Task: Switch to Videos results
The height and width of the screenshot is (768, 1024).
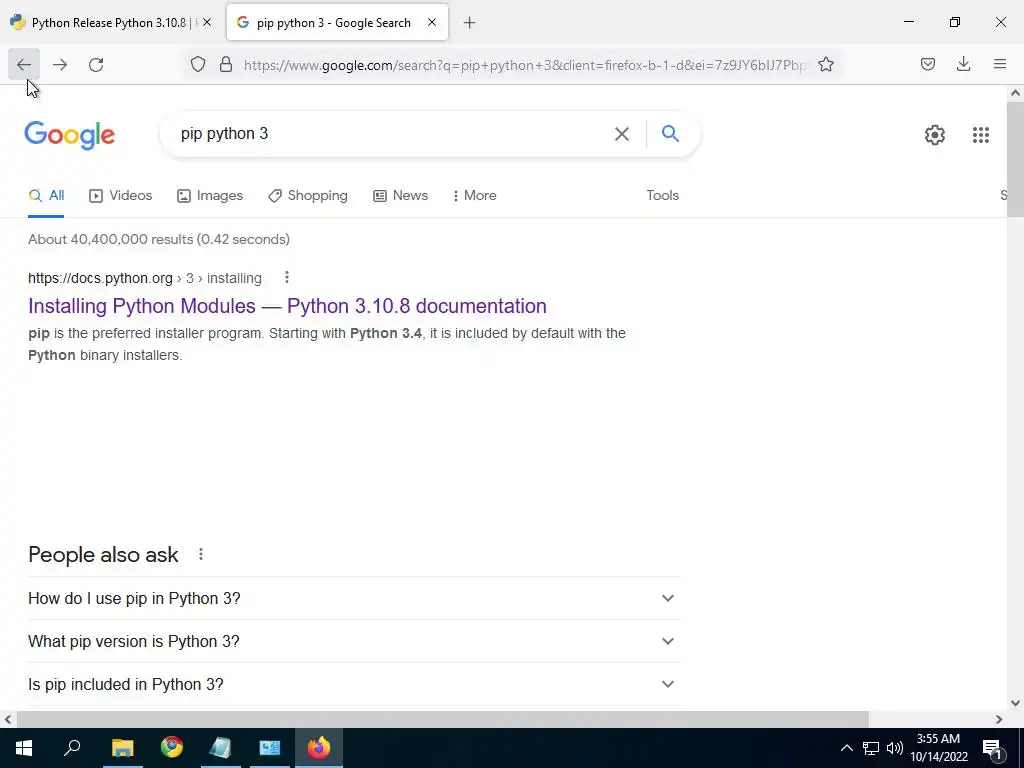Action: click(121, 195)
